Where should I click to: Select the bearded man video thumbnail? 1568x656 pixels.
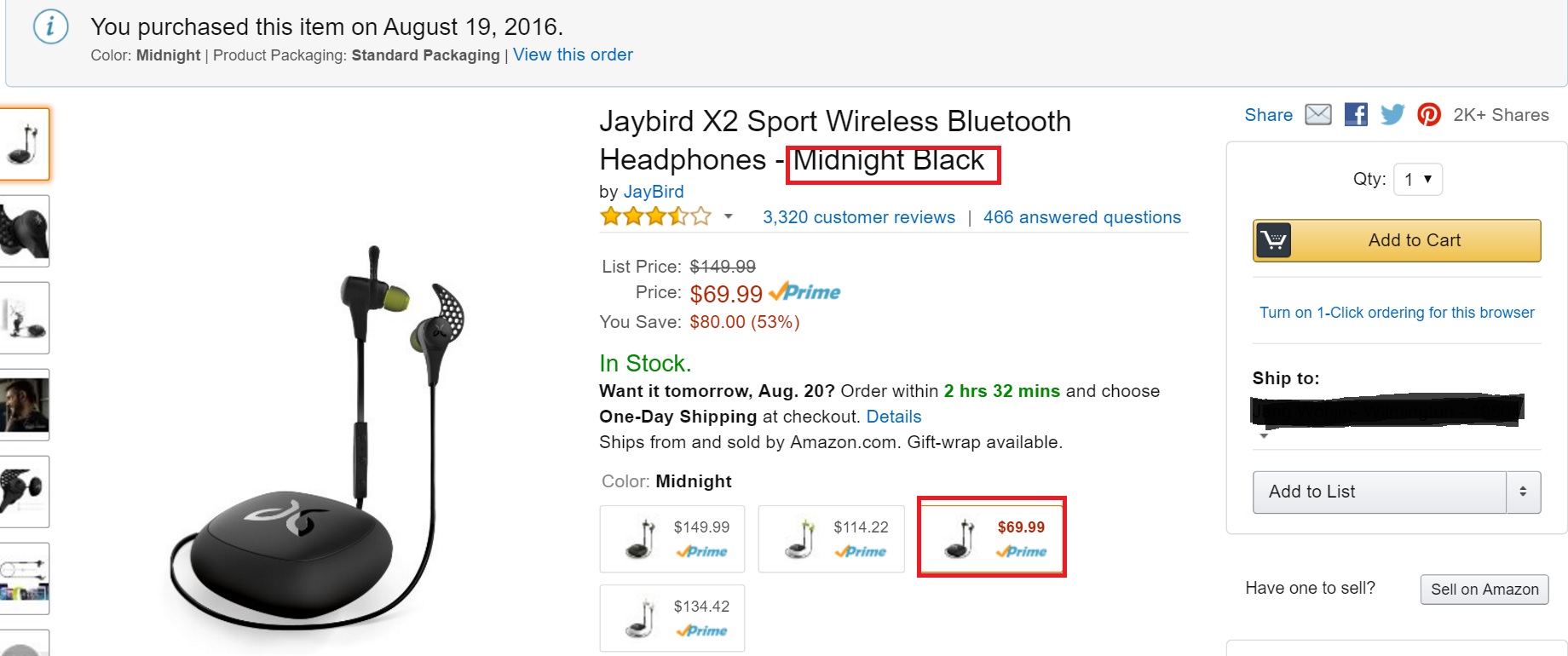[x=24, y=405]
